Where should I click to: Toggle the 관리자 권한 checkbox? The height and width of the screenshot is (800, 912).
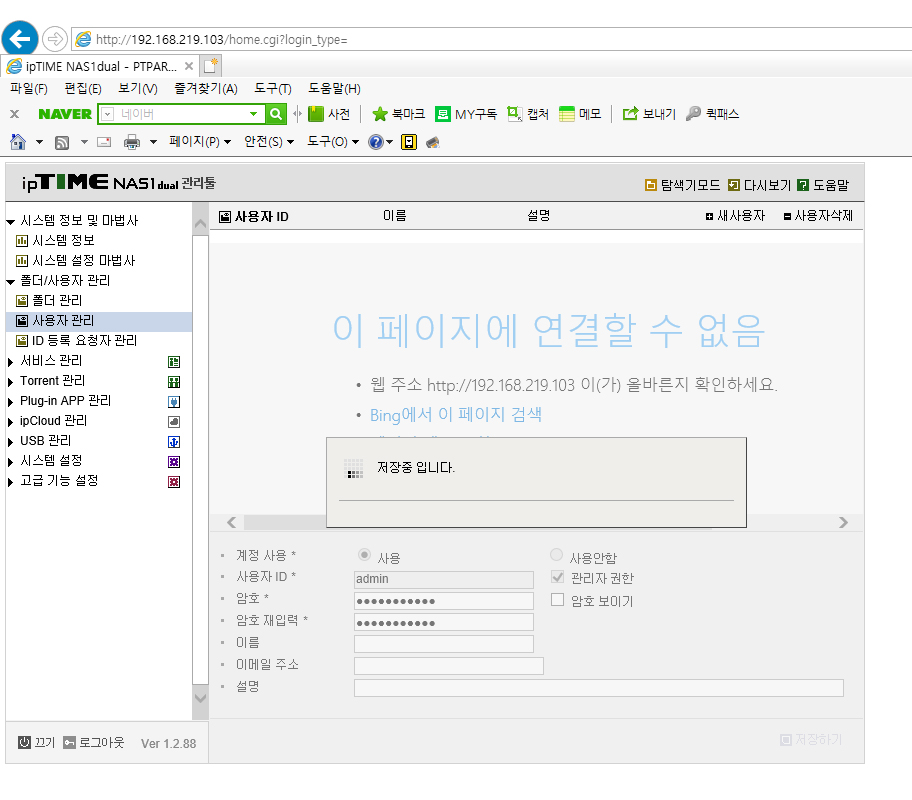[558, 577]
